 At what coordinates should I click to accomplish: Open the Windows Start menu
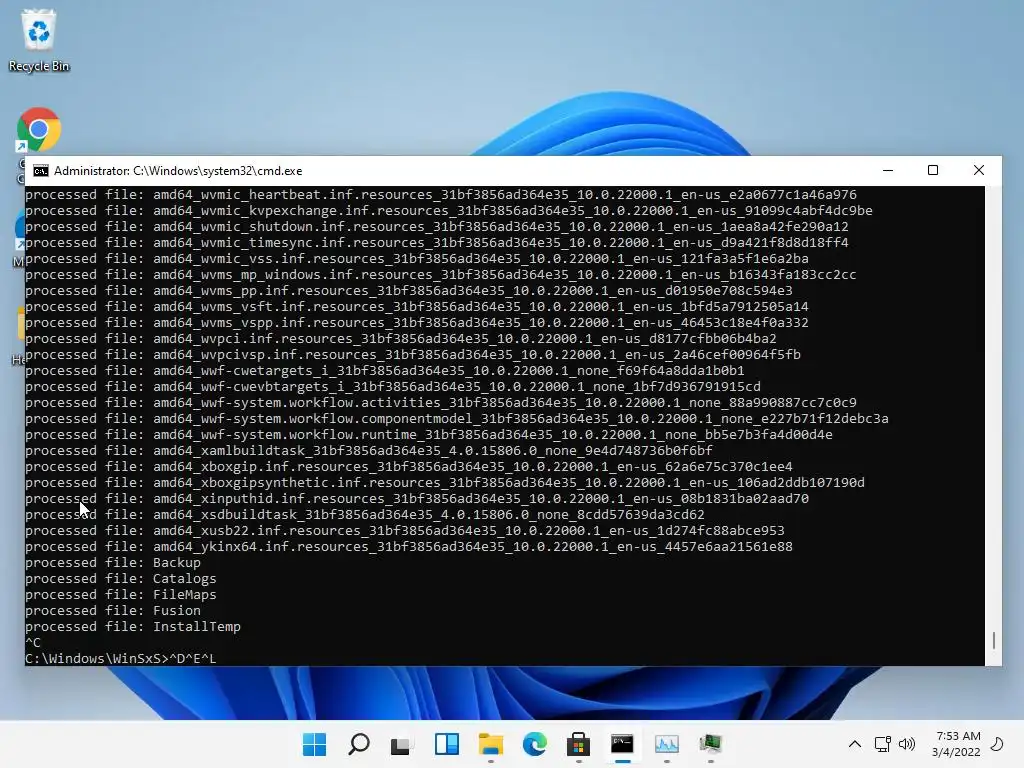314,744
